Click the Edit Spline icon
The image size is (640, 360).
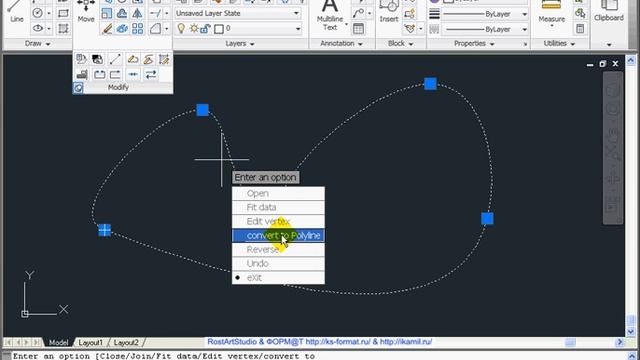(x=148, y=59)
